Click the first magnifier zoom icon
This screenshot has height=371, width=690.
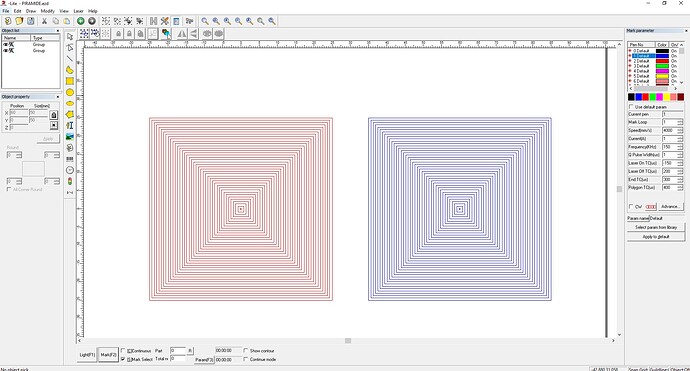pyautogui.click(x=205, y=21)
